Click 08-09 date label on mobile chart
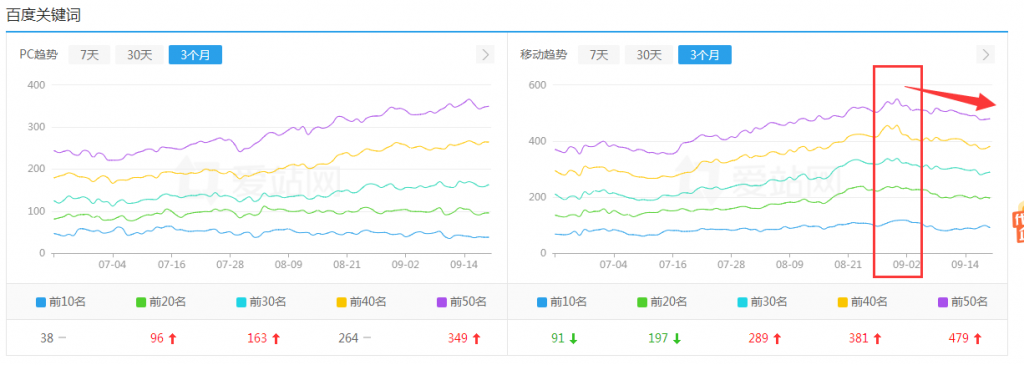 (789, 265)
